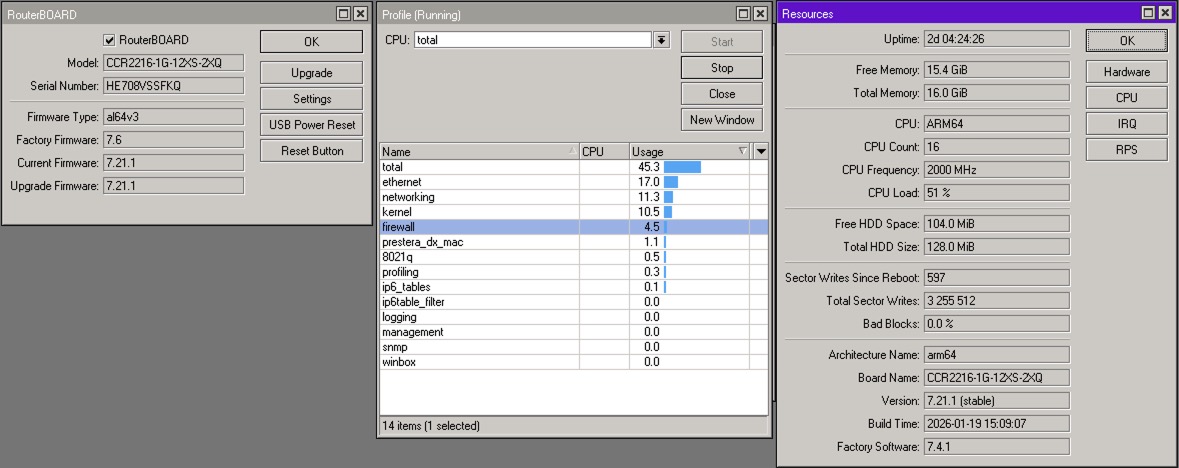Open the CPU selection dropdown arrow
Viewport: 1179px width, 468px height.
661,40
